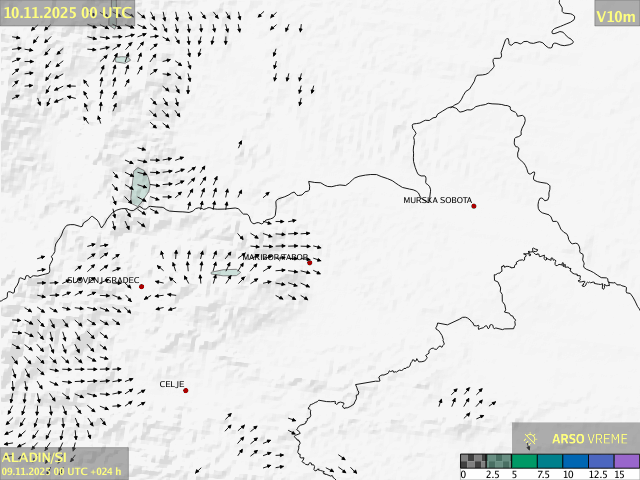Click the small green patch near Maribor
640x480 pixels.
pos(226,272)
